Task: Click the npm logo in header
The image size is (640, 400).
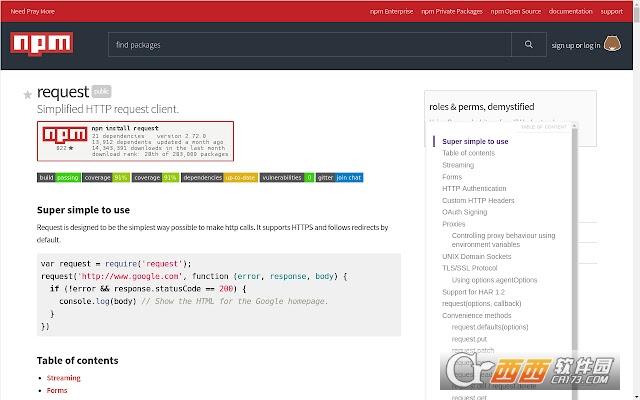Action: click(42, 43)
